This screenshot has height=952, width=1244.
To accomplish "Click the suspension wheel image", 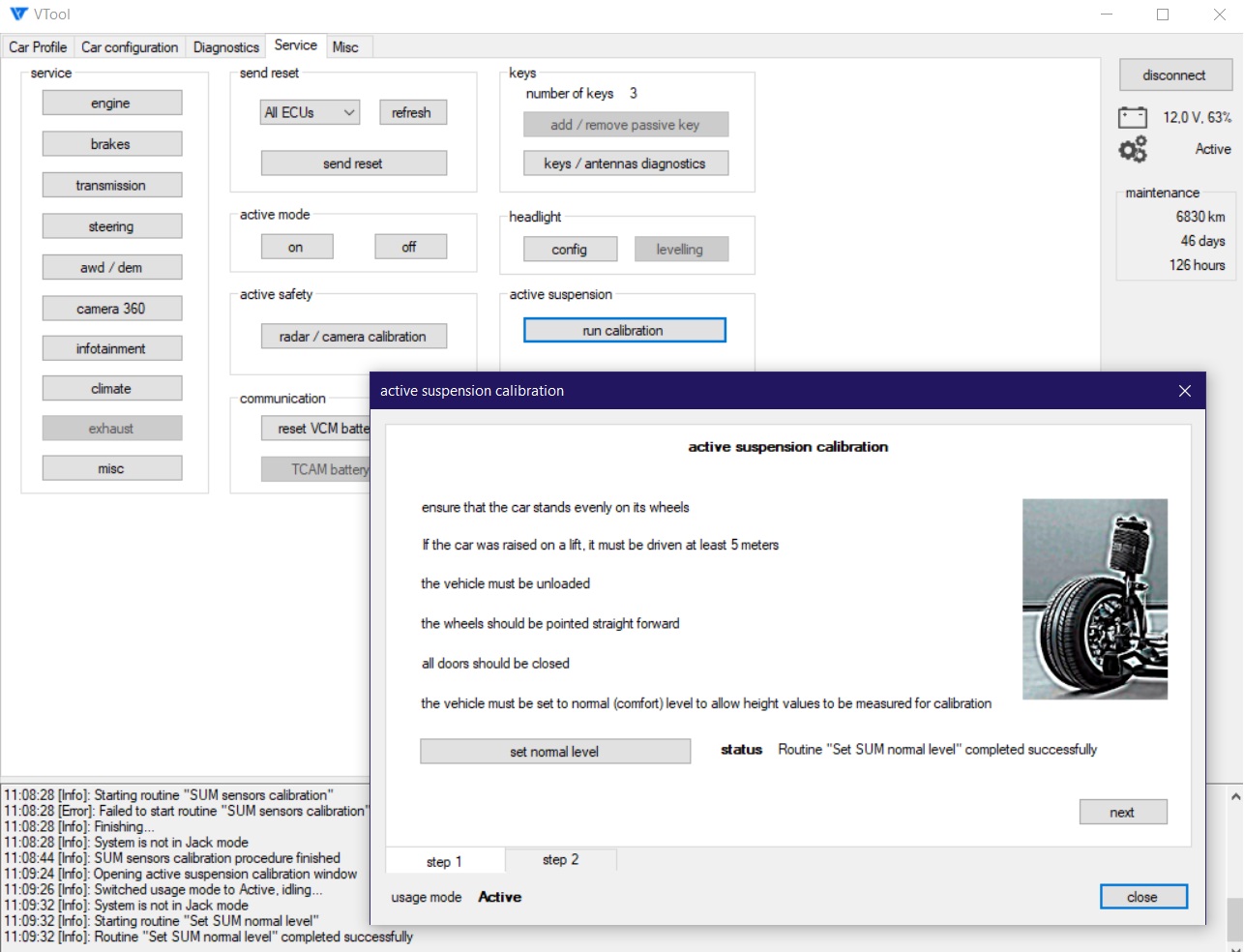I will coord(1094,599).
